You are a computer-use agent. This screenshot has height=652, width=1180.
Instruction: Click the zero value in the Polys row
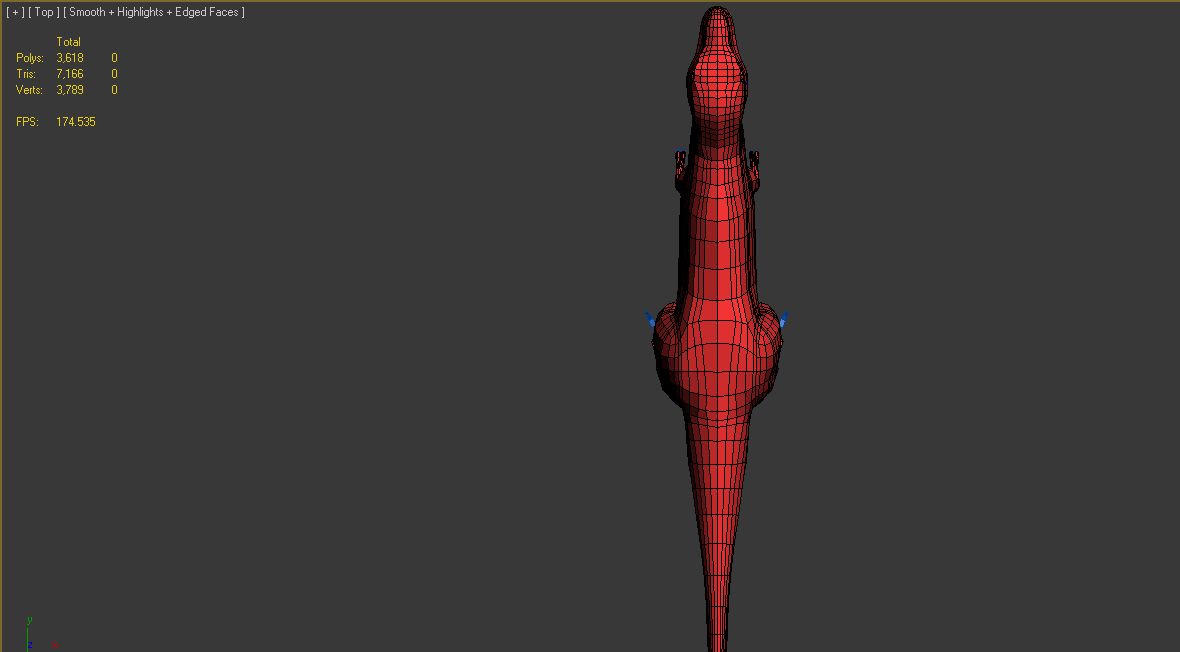pyautogui.click(x=114, y=58)
